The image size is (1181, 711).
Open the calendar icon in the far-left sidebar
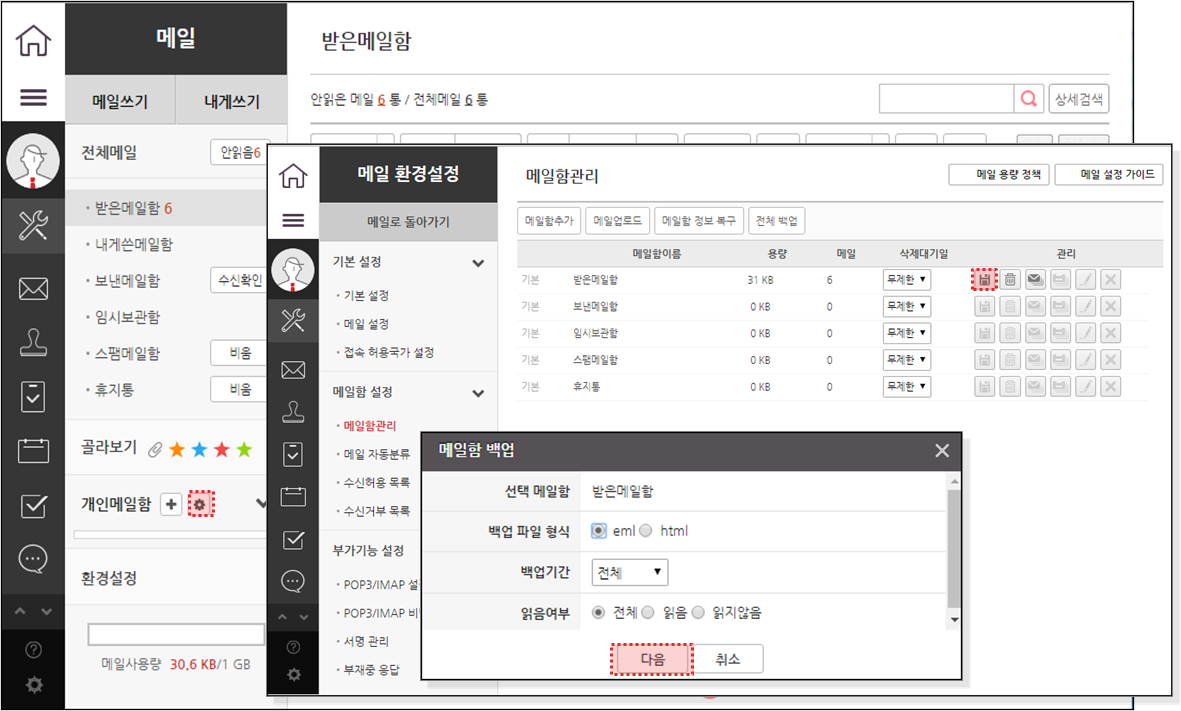33,451
